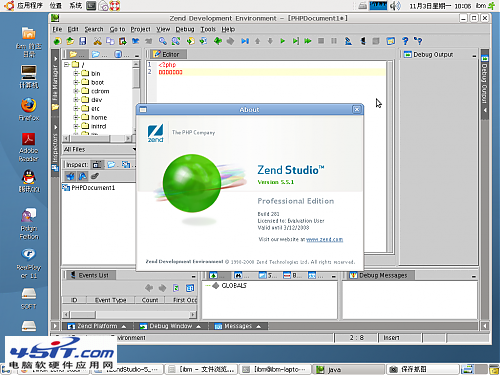Open the Adobe Reader desktop icon
Viewport: 500px width, 375px height.
click(29, 147)
